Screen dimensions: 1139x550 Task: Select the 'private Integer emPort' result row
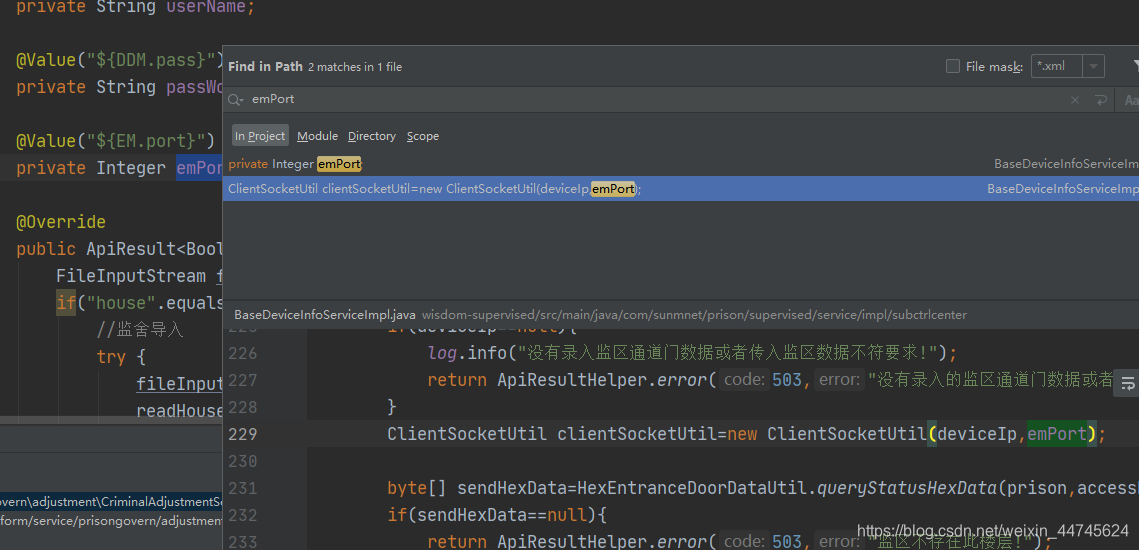click(681, 164)
